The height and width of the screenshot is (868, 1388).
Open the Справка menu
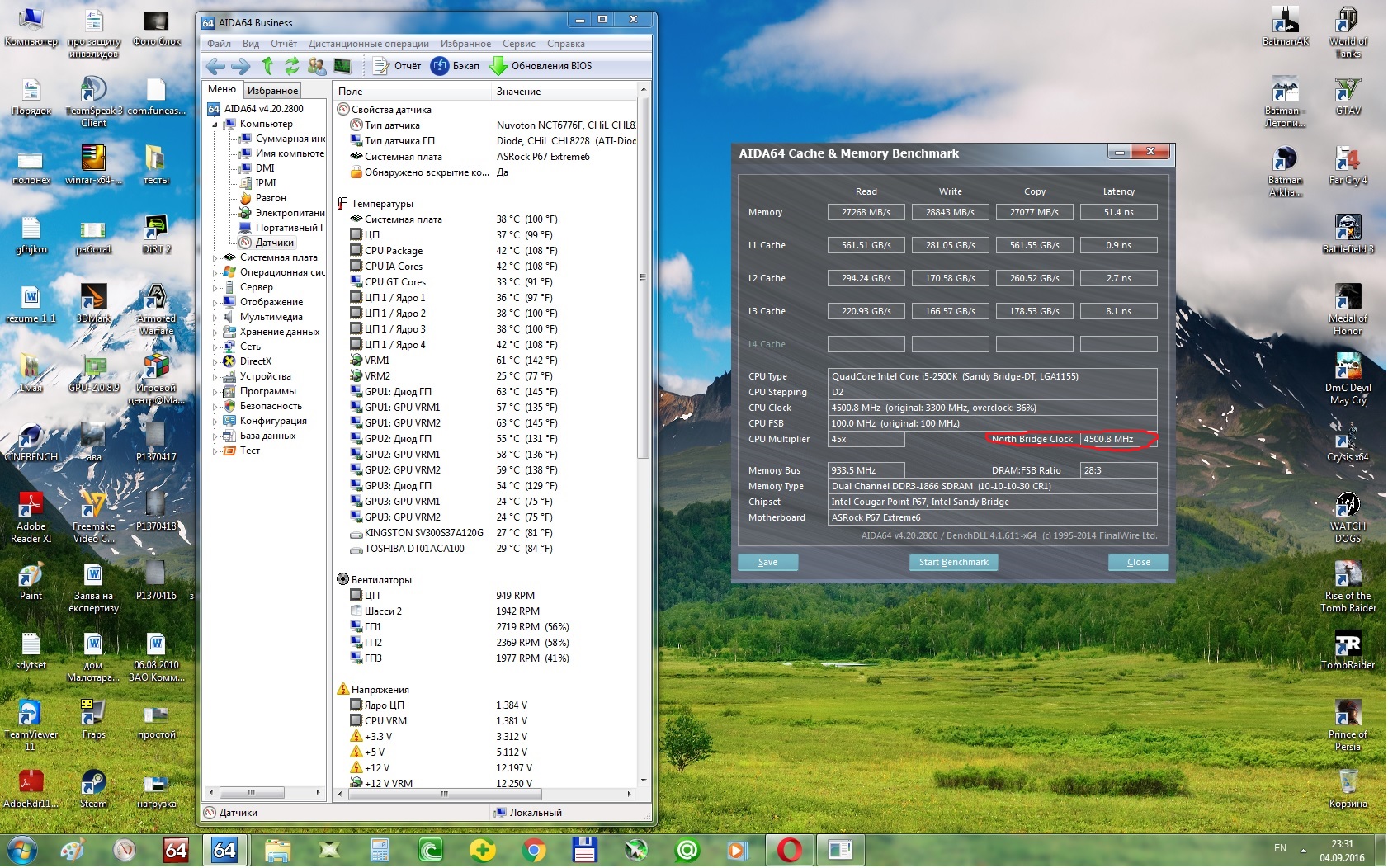coord(565,44)
